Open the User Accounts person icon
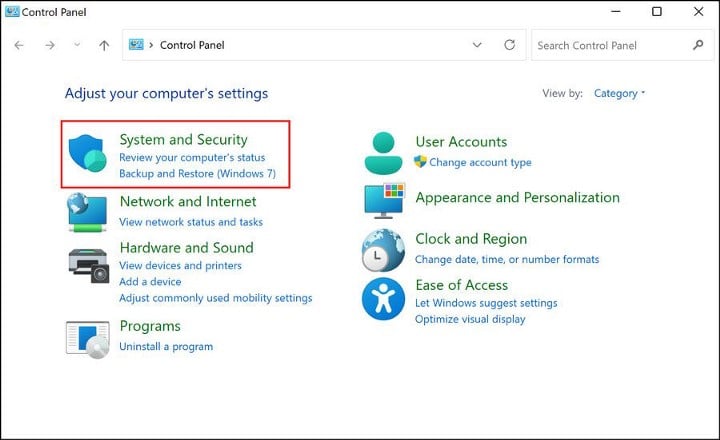This screenshot has height=440, width=720. tap(383, 153)
